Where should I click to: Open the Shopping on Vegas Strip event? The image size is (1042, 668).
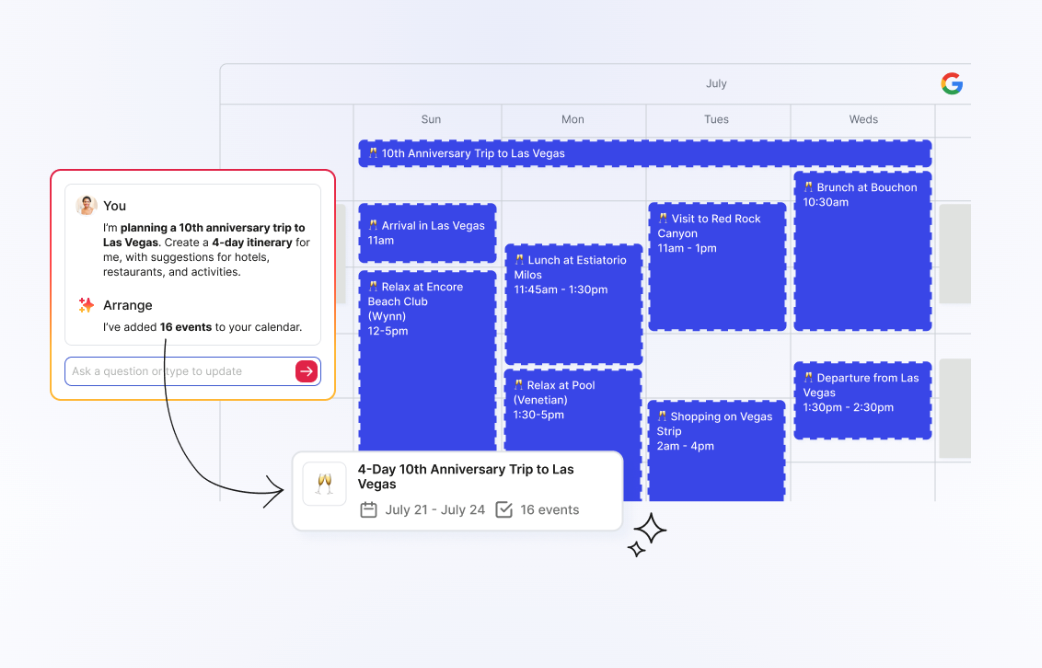(717, 451)
